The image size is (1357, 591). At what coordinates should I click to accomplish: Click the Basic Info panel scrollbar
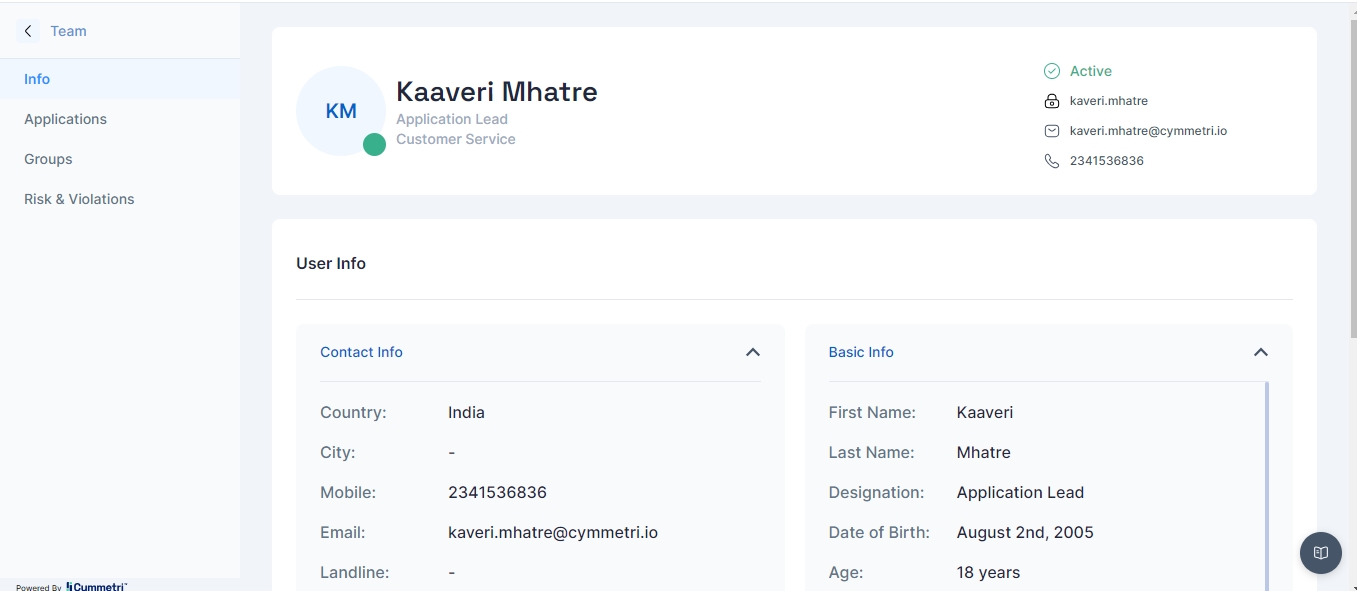[x=1267, y=480]
